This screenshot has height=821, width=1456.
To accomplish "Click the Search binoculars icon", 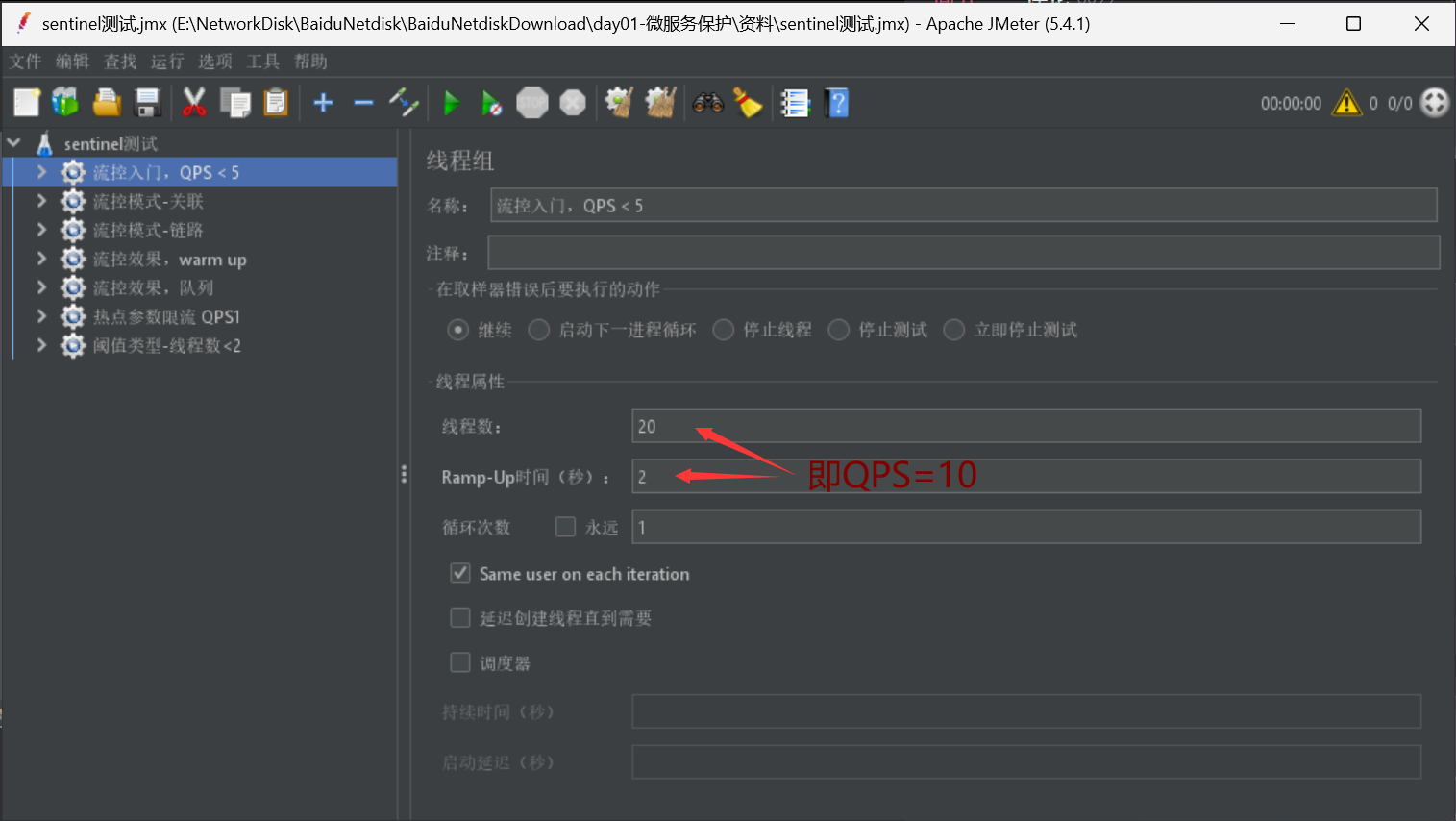I will click(708, 102).
